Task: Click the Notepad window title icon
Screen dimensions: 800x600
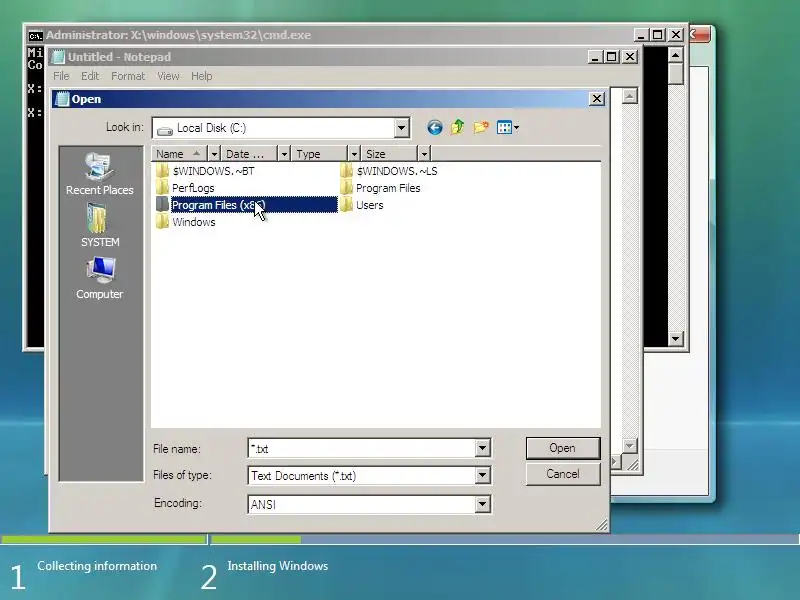Action: (x=58, y=57)
